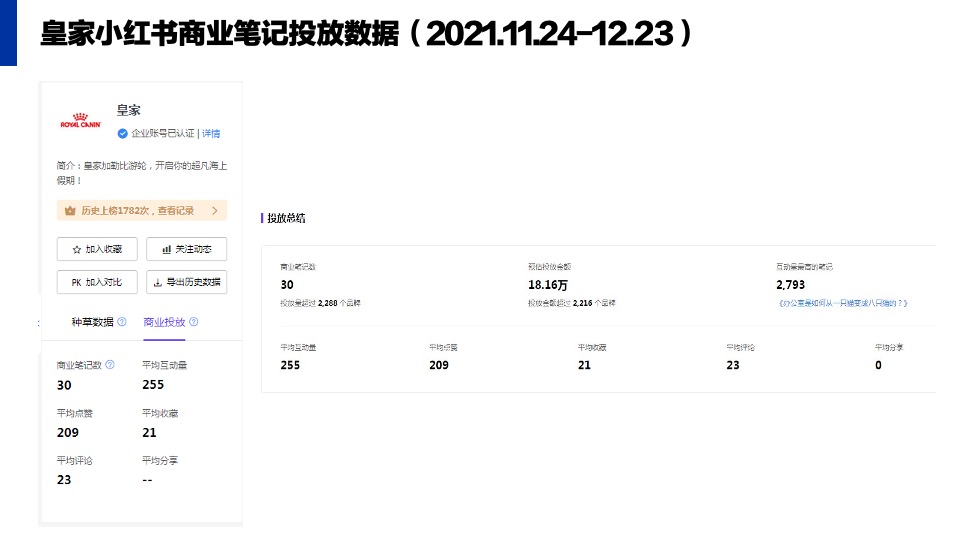Click the bar chart icon in 关注动态
The width and height of the screenshot is (960, 540).
[166, 250]
